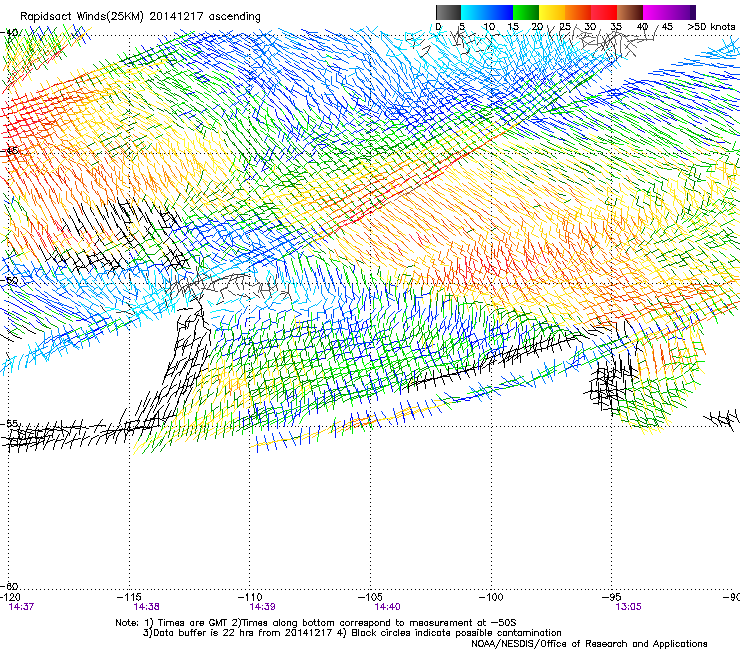Click the 13:05 pass time label
The image size is (740, 650).
[x=628, y=607]
